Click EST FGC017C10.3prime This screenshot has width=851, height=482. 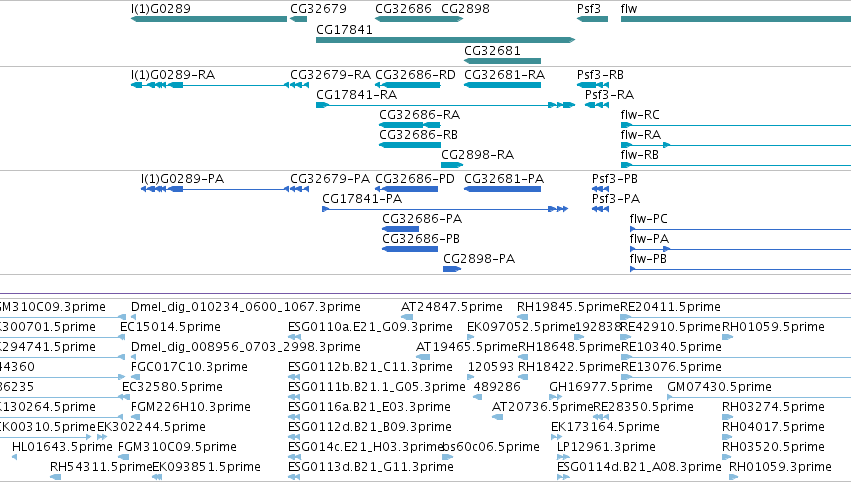pyautogui.click(x=189, y=367)
